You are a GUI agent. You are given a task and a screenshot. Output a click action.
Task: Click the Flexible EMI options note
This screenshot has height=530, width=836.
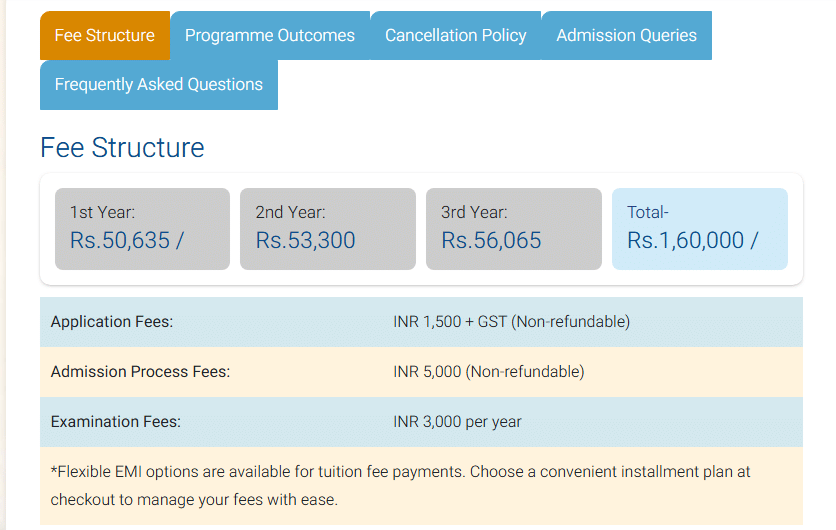point(400,485)
